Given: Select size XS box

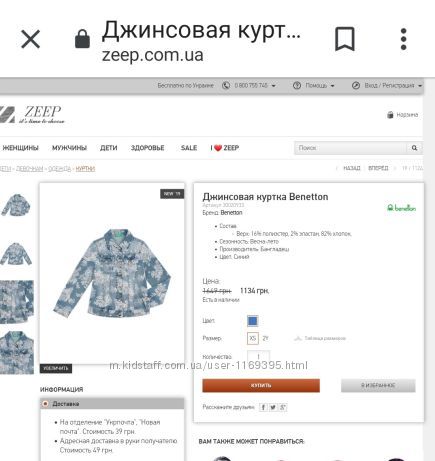Looking at the screenshot, I should pyautogui.click(x=253, y=338).
